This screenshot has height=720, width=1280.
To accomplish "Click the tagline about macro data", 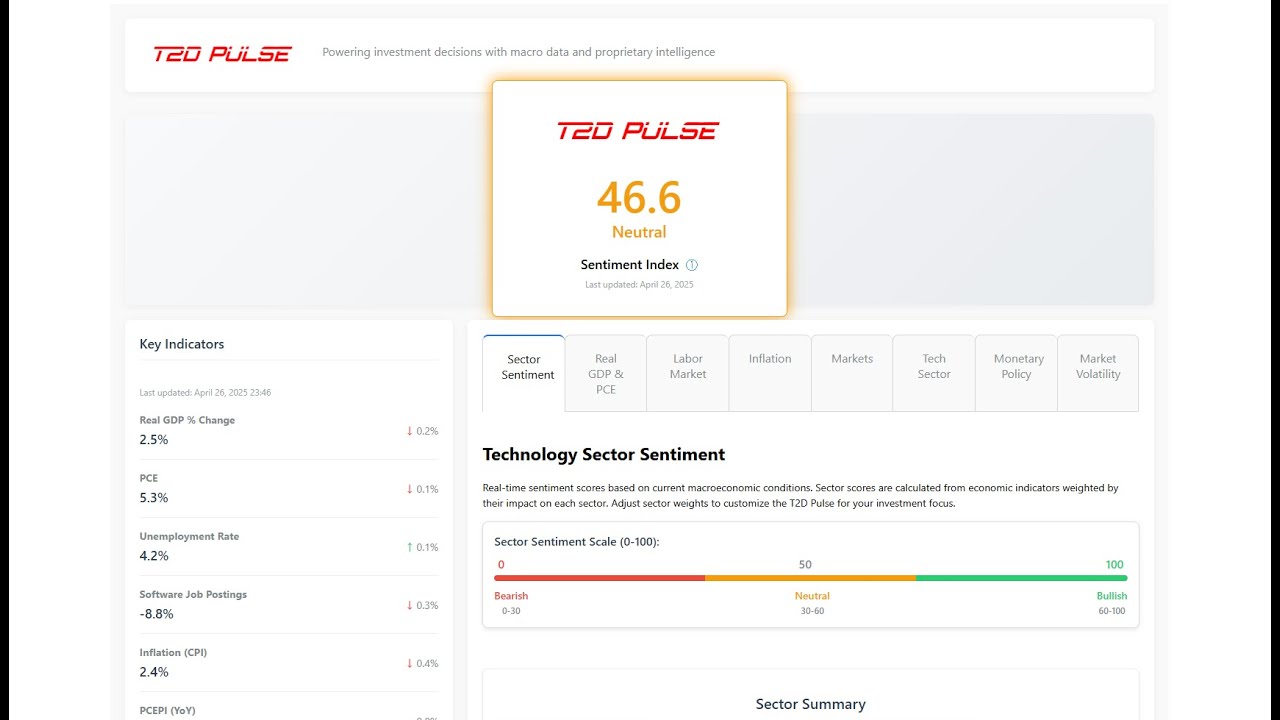I will pyautogui.click(x=518, y=52).
